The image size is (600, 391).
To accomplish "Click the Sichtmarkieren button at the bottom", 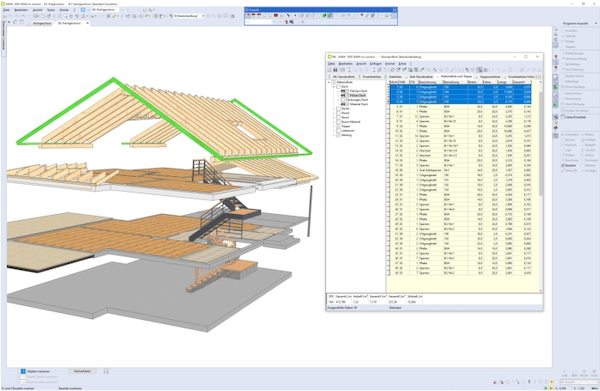I will click(82, 371).
